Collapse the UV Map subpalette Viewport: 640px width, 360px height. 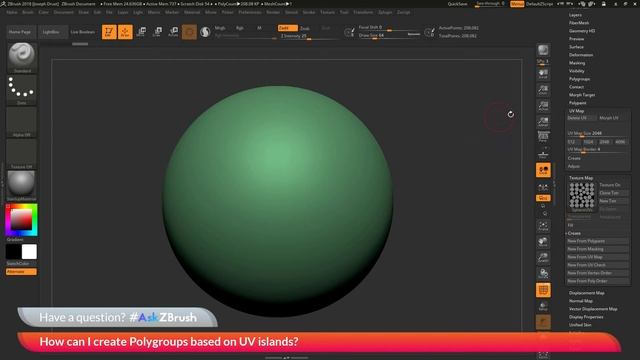tap(576, 111)
